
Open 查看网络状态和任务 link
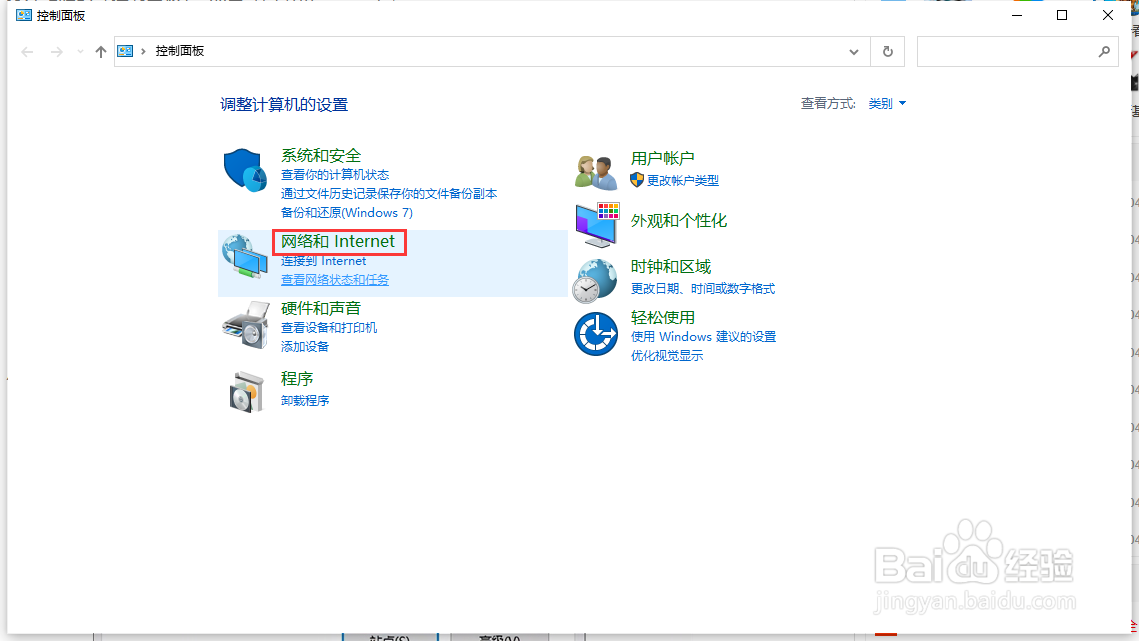click(x=335, y=279)
